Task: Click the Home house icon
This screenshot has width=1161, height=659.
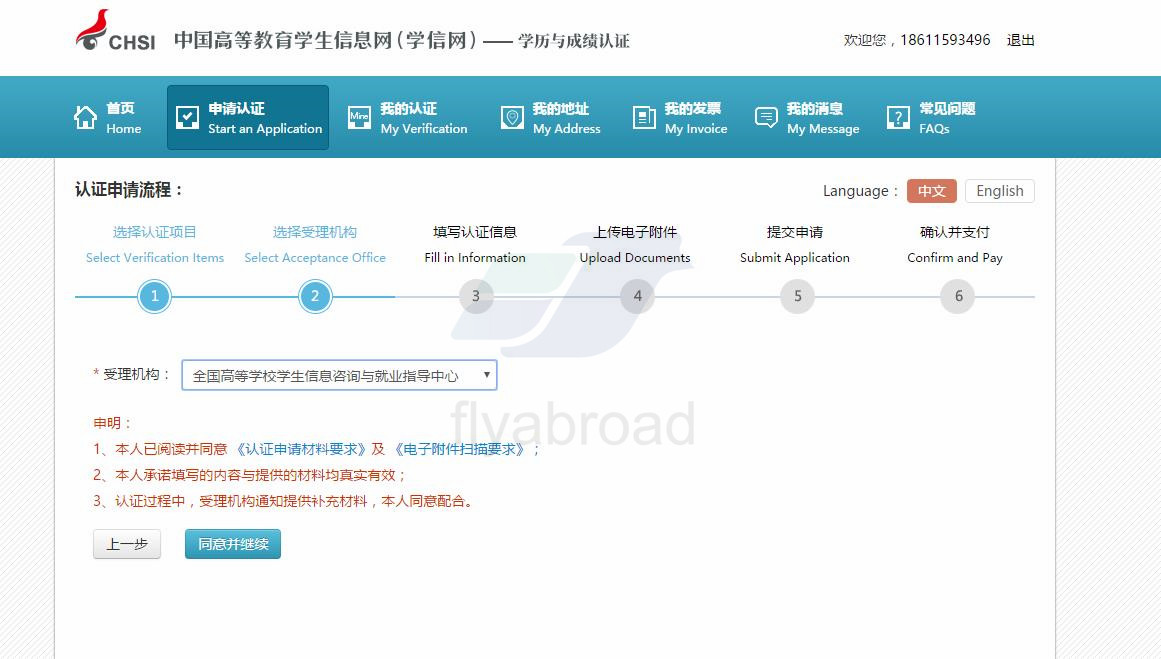Action: tap(86, 118)
